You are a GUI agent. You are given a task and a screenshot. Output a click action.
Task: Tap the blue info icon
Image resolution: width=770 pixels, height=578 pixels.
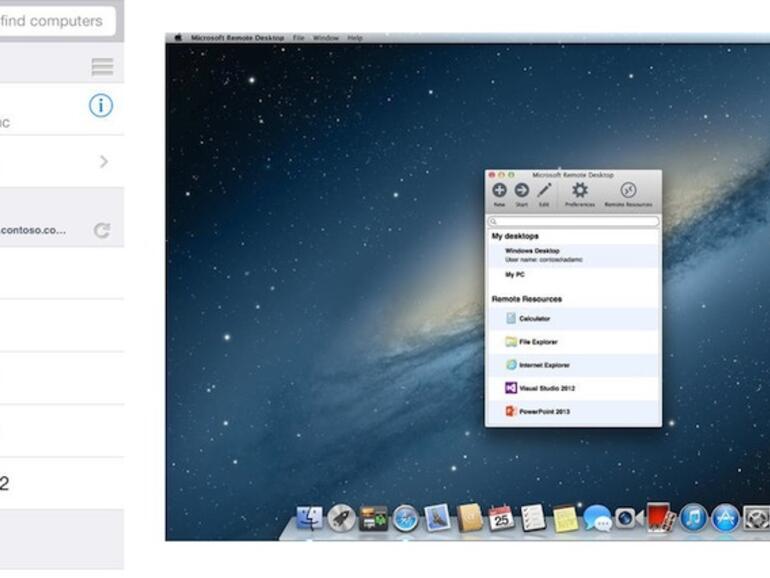click(x=101, y=106)
